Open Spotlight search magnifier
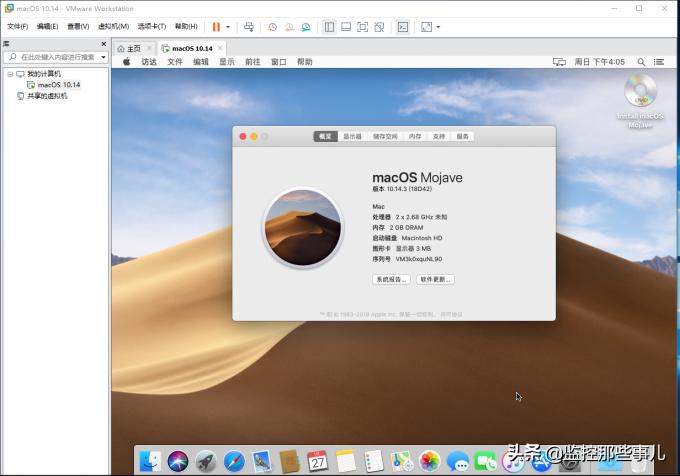The height and width of the screenshot is (476, 680). point(641,62)
